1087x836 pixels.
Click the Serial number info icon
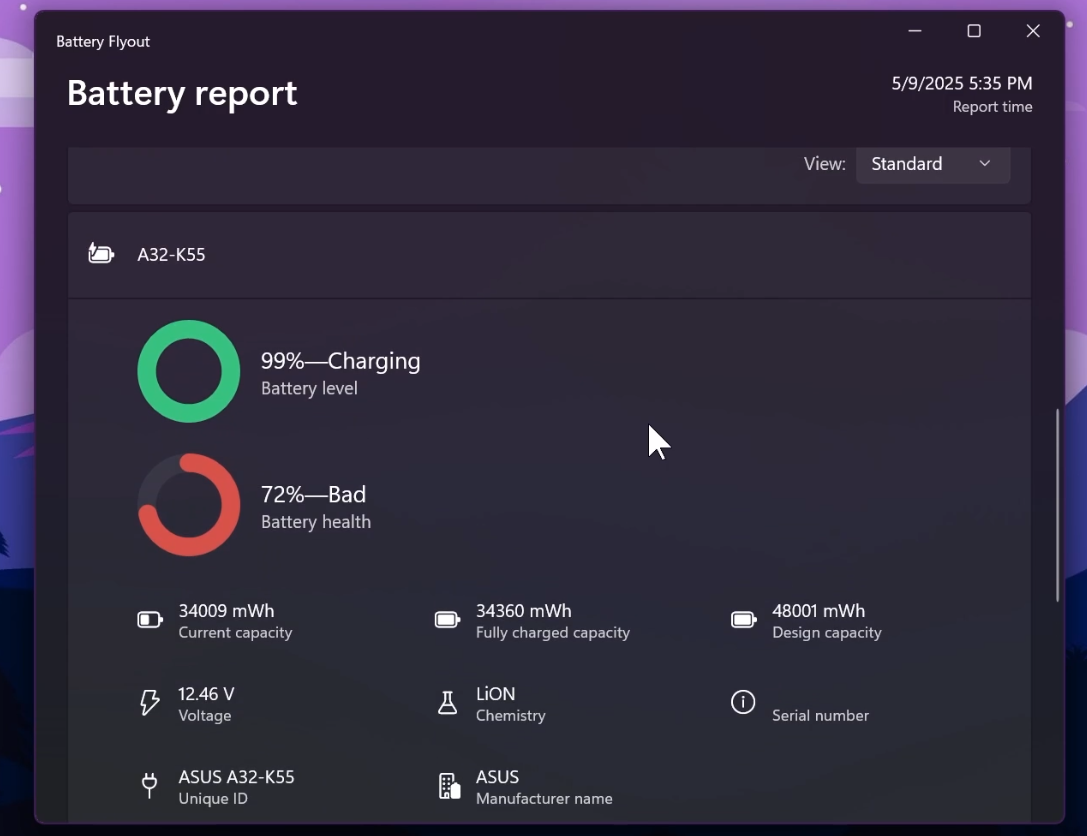click(743, 702)
